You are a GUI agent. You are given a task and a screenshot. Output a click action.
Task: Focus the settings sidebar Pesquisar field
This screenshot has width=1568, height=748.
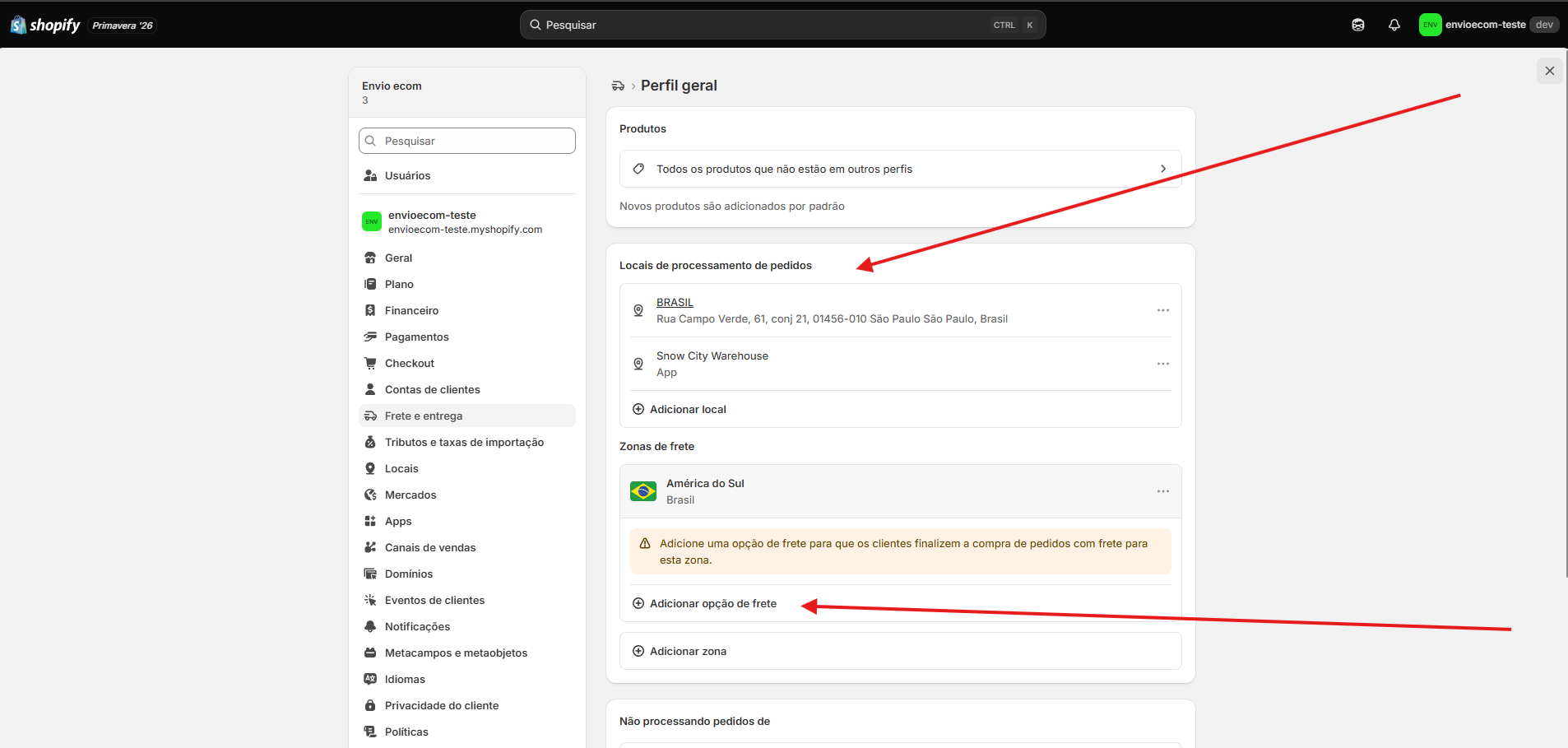[x=467, y=141]
